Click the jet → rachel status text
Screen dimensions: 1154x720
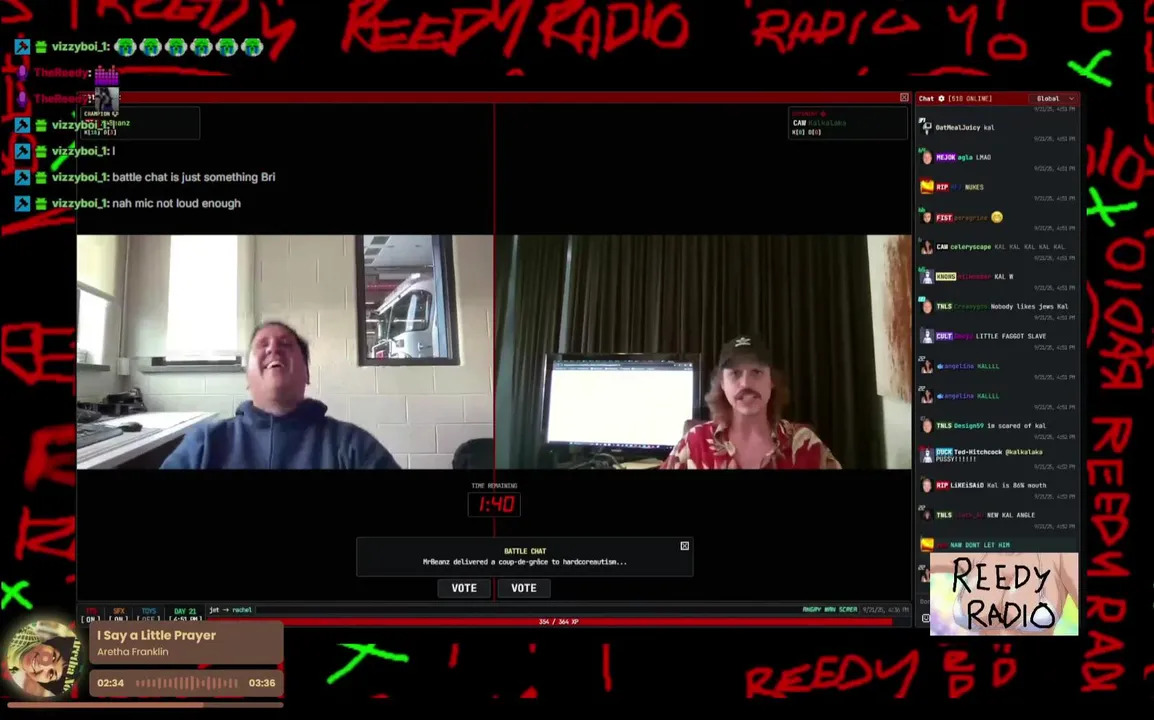(230, 610)
